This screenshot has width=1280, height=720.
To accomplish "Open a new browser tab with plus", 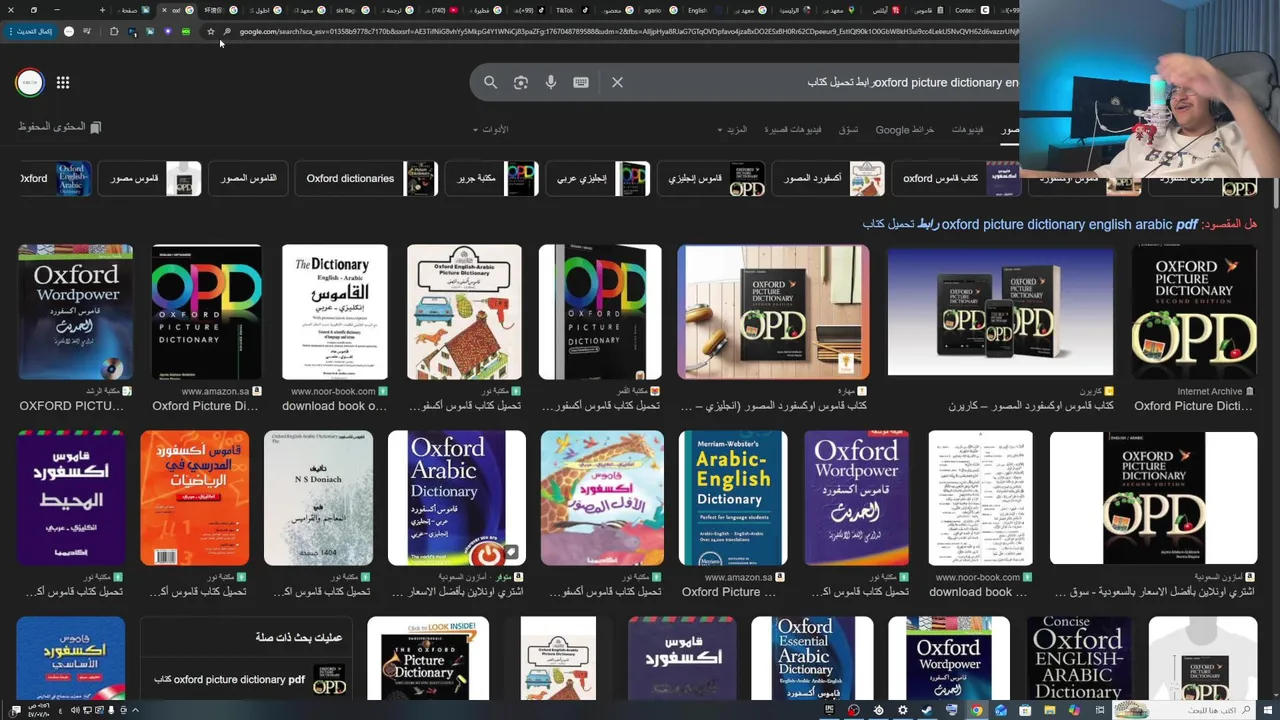I will click(x=102, y=10).
